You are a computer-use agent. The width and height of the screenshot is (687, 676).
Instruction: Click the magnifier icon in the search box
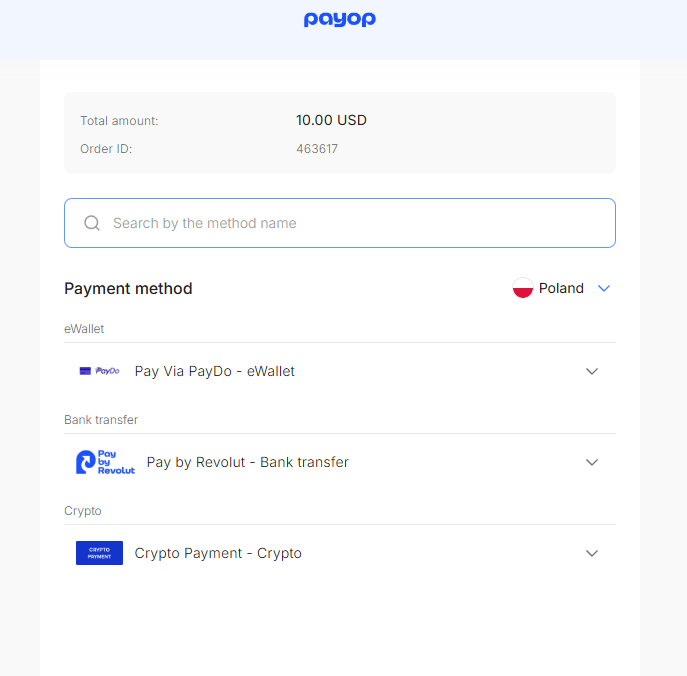coord(92,223)
